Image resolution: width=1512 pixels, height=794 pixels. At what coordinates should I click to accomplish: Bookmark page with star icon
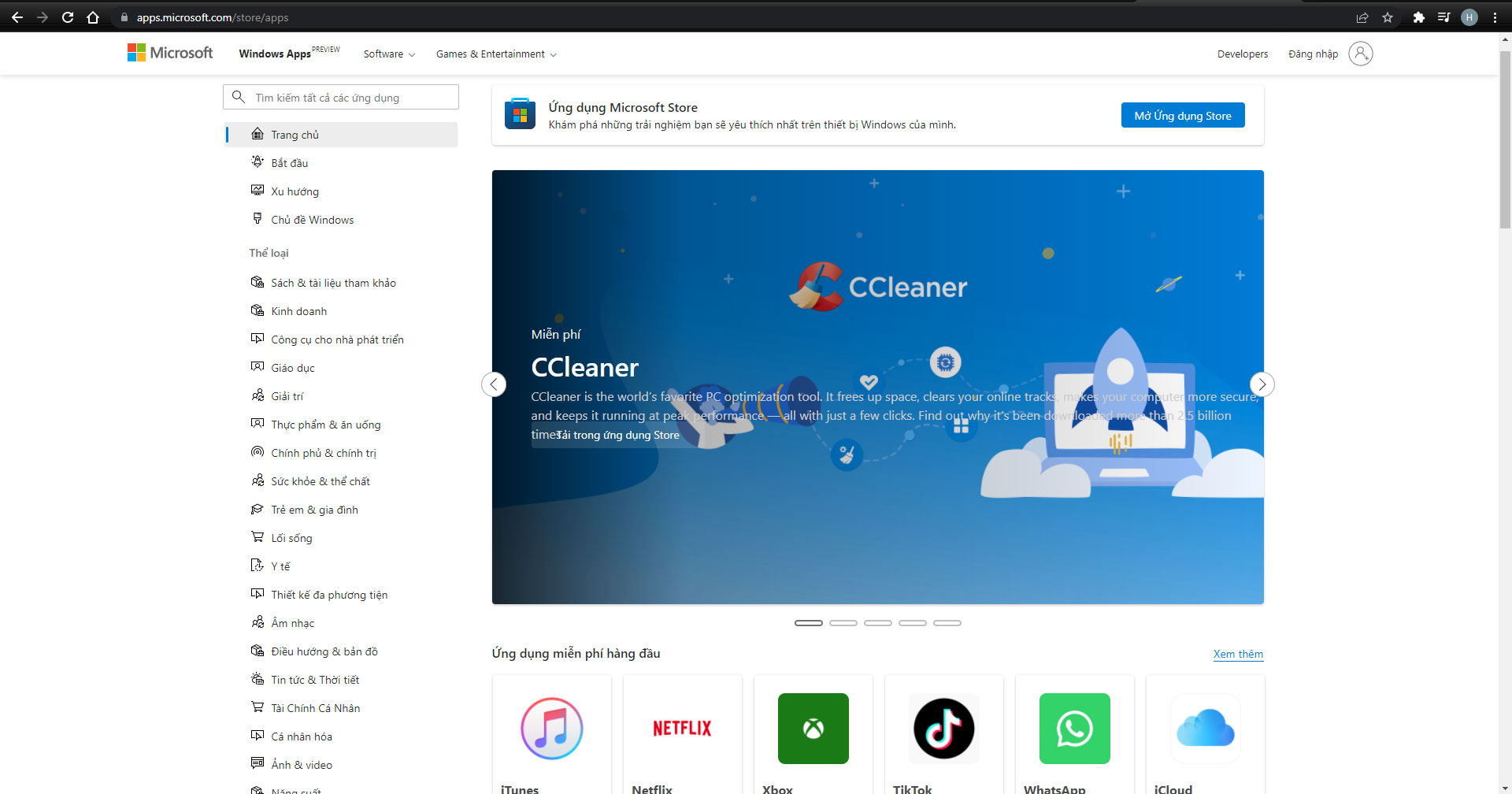[1388, 17]
